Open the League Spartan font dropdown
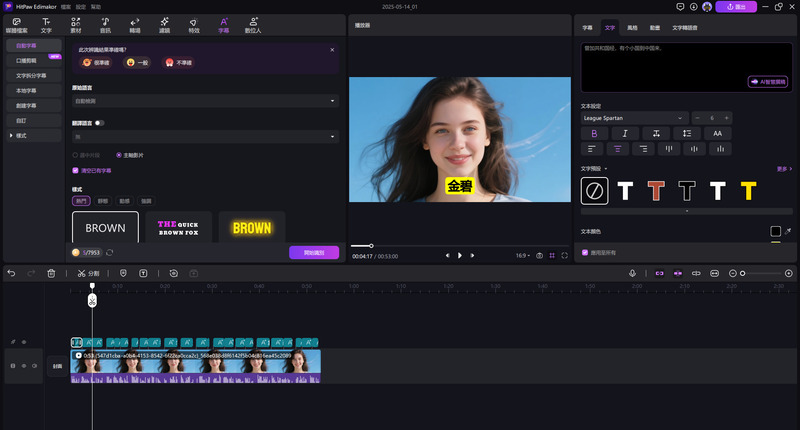800x430 pixels. 634,118
